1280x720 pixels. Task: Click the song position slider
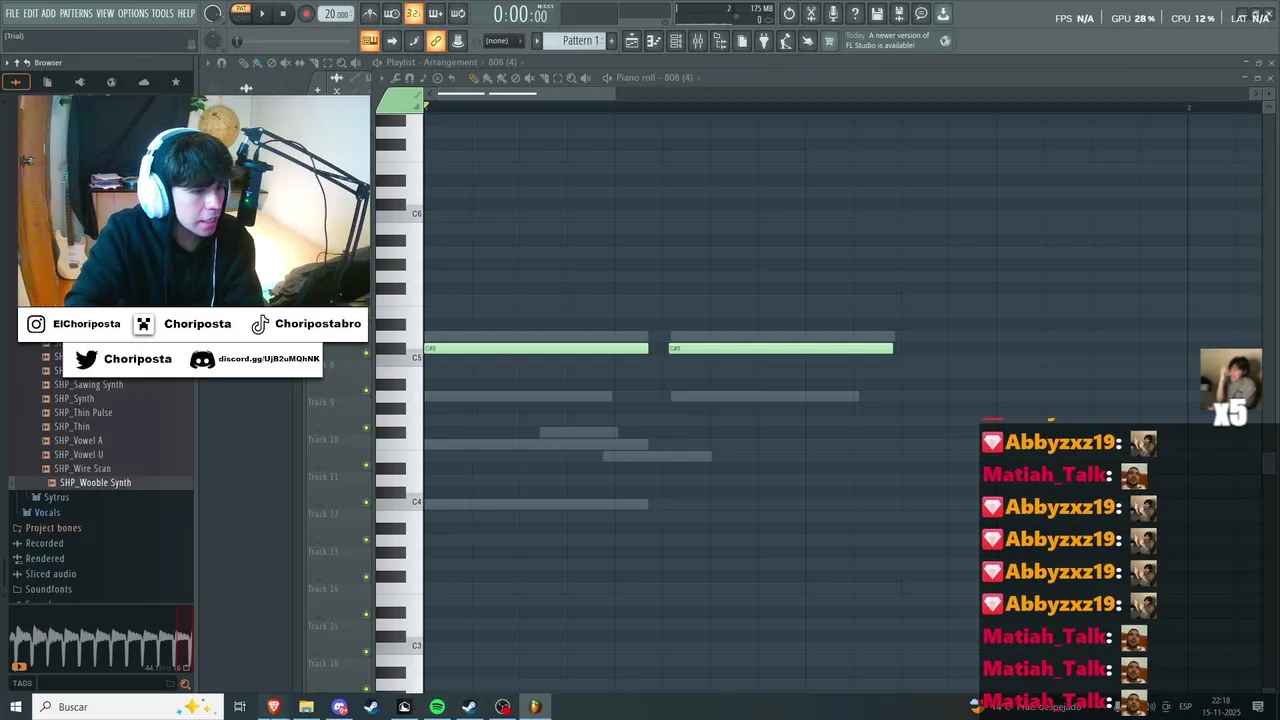[x=295, y=41]
